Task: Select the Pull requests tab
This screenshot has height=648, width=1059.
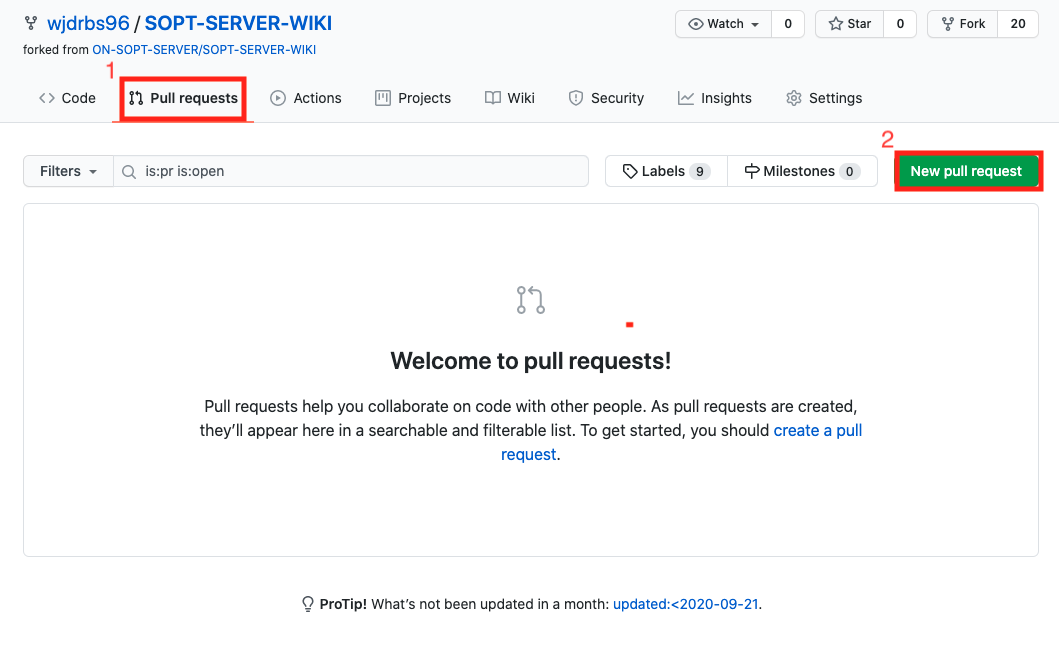Action: coord(184,99)
